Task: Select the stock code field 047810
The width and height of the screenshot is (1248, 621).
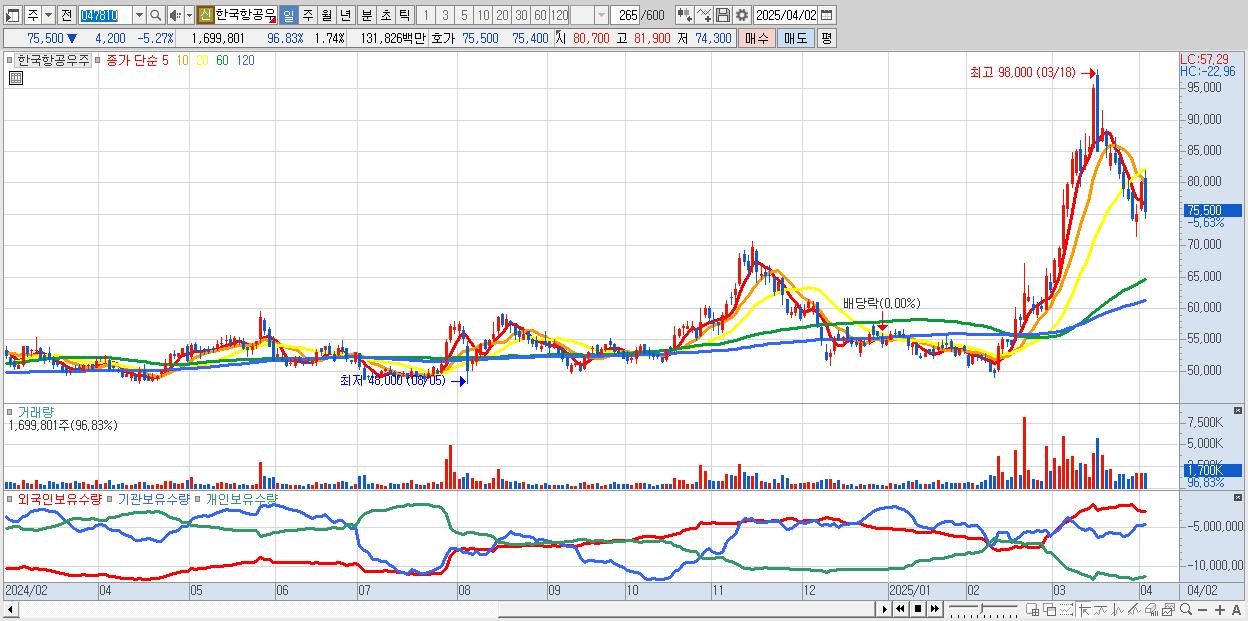Action: pos(105,15)
